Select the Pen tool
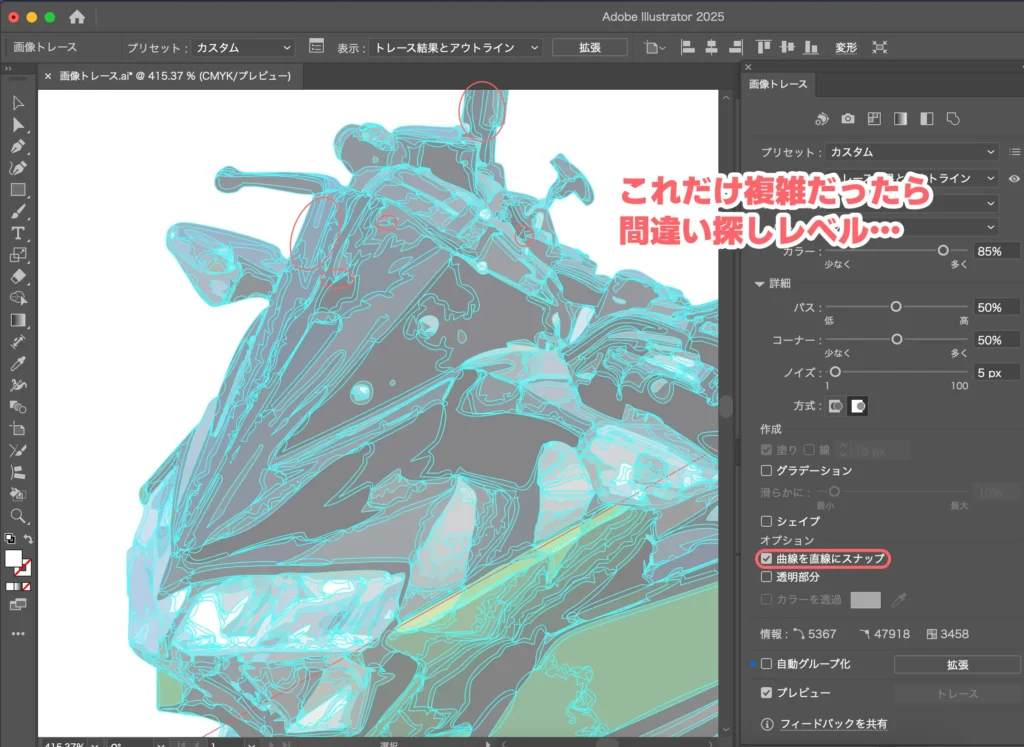 [18, 147]
